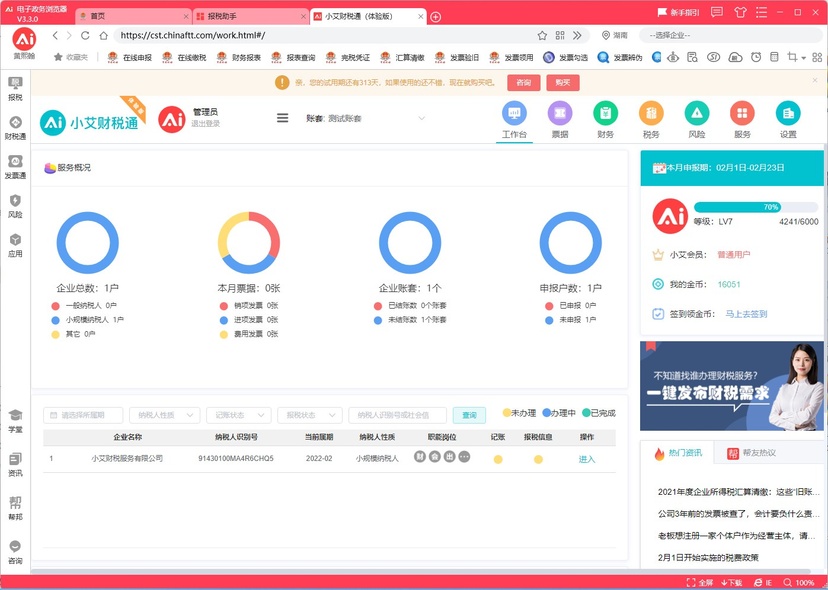
Task: Open the 票据 module icon
Action: (x=560, y=114)
